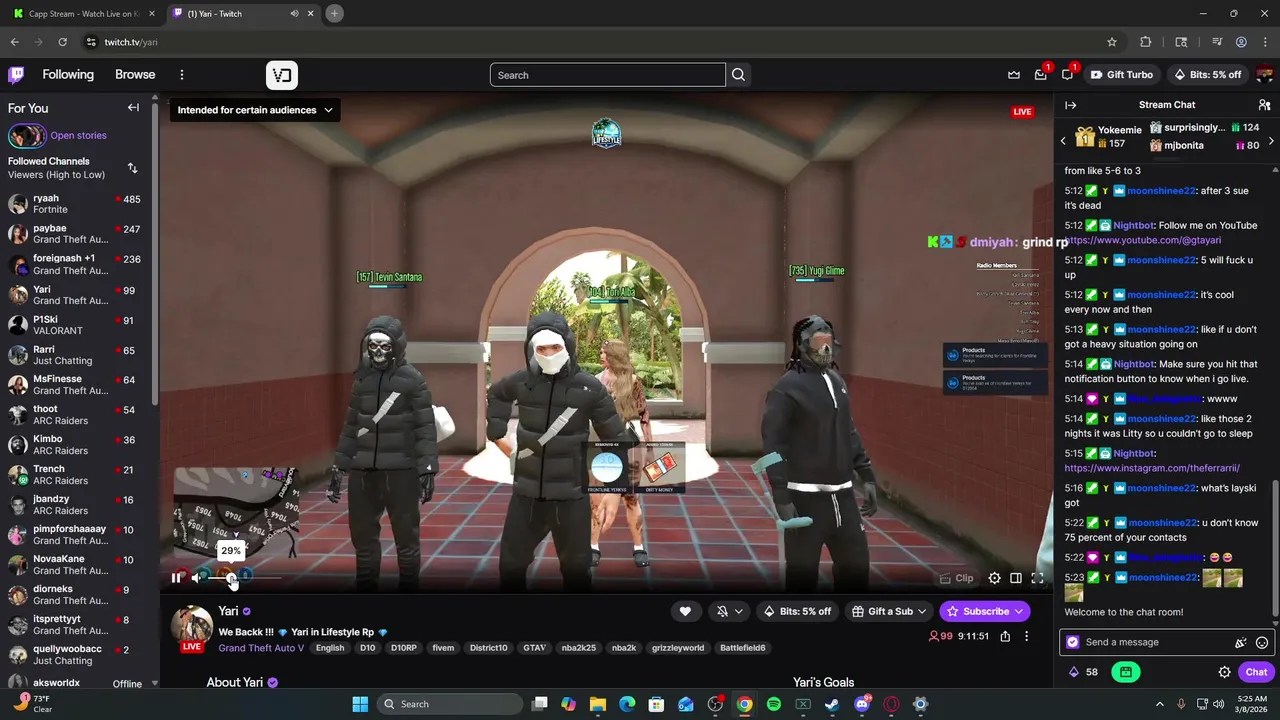Open the Twitch home logo
This screenshot has width=1280, height=720.
point(17,75)
